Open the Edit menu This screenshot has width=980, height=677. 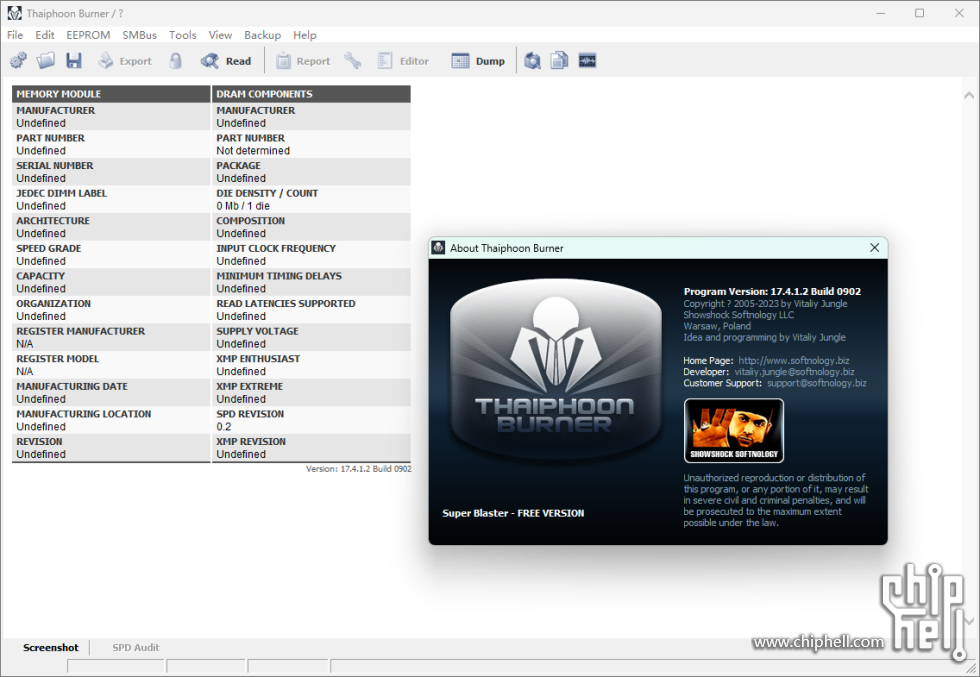44,35
